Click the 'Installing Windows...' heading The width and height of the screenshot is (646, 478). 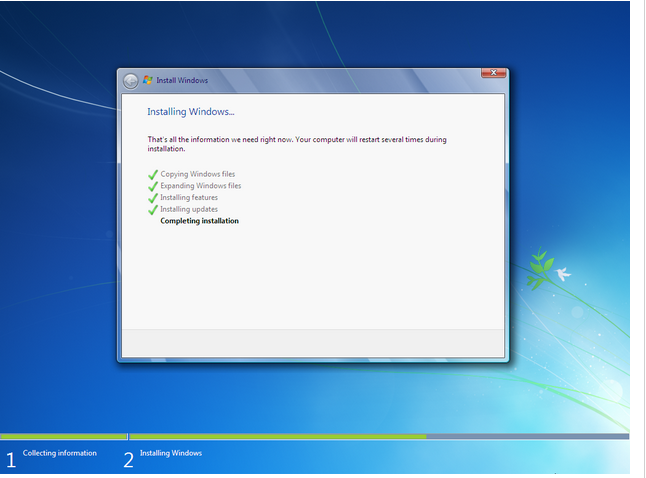pyautogui.click(x=191, y=112)
